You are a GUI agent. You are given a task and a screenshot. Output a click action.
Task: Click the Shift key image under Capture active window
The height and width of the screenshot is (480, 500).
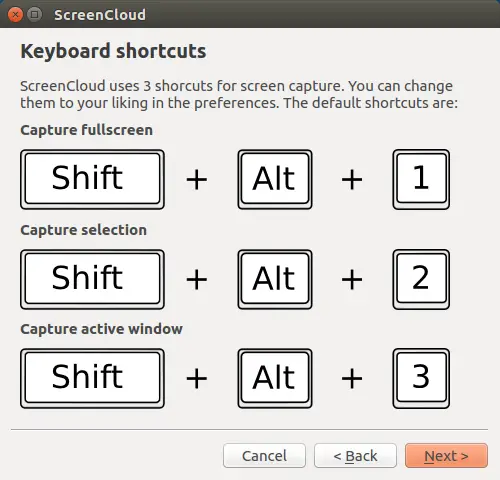point(92,378)
